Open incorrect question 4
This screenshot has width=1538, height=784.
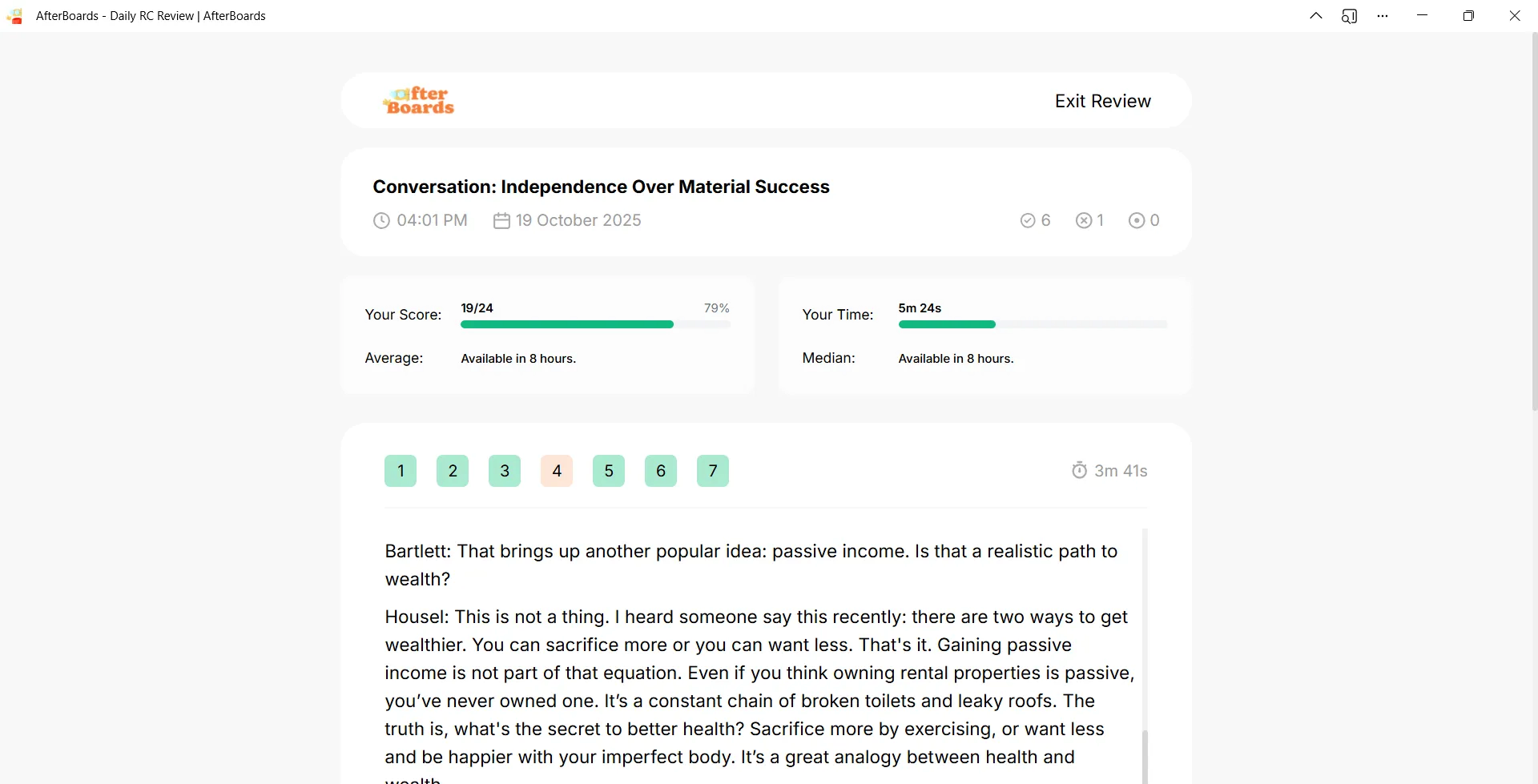(557, 471)
